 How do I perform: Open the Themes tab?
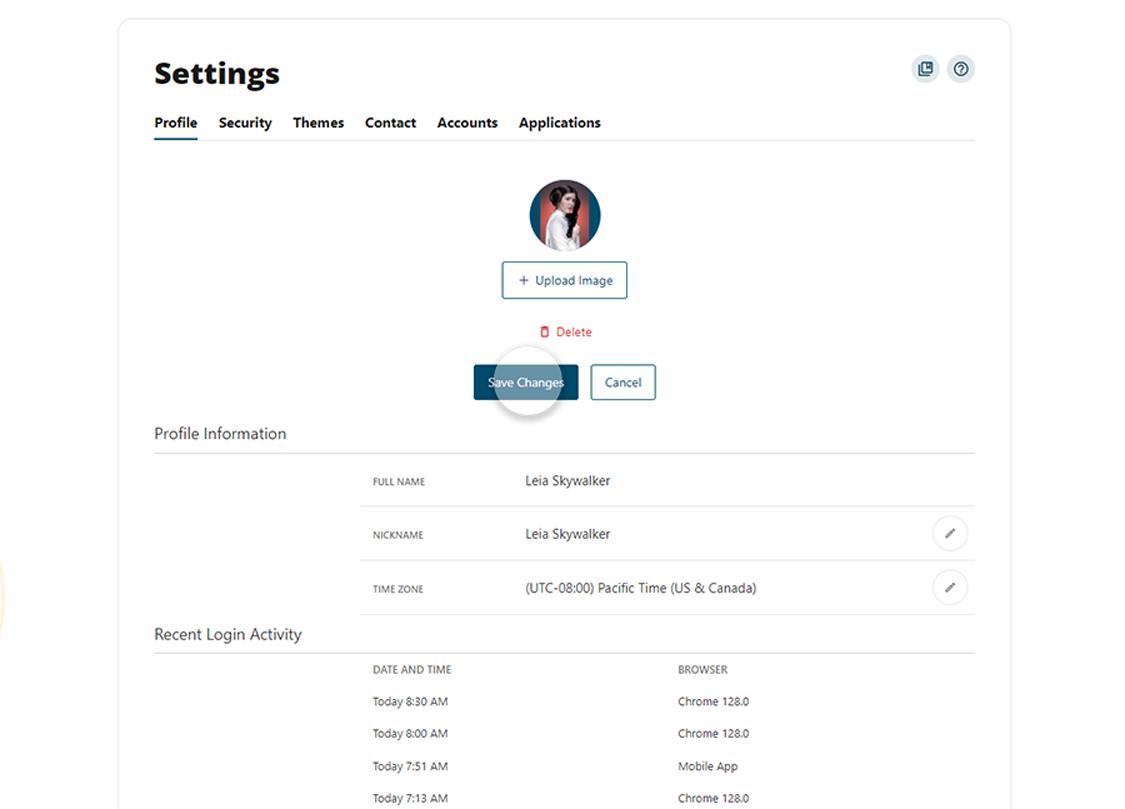point(319,123)
